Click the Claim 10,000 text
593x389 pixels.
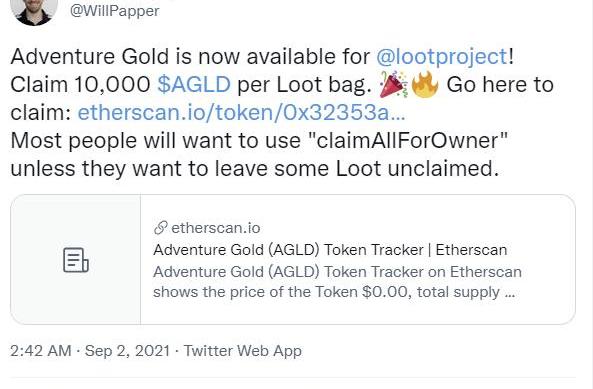[x=80, y=84]
